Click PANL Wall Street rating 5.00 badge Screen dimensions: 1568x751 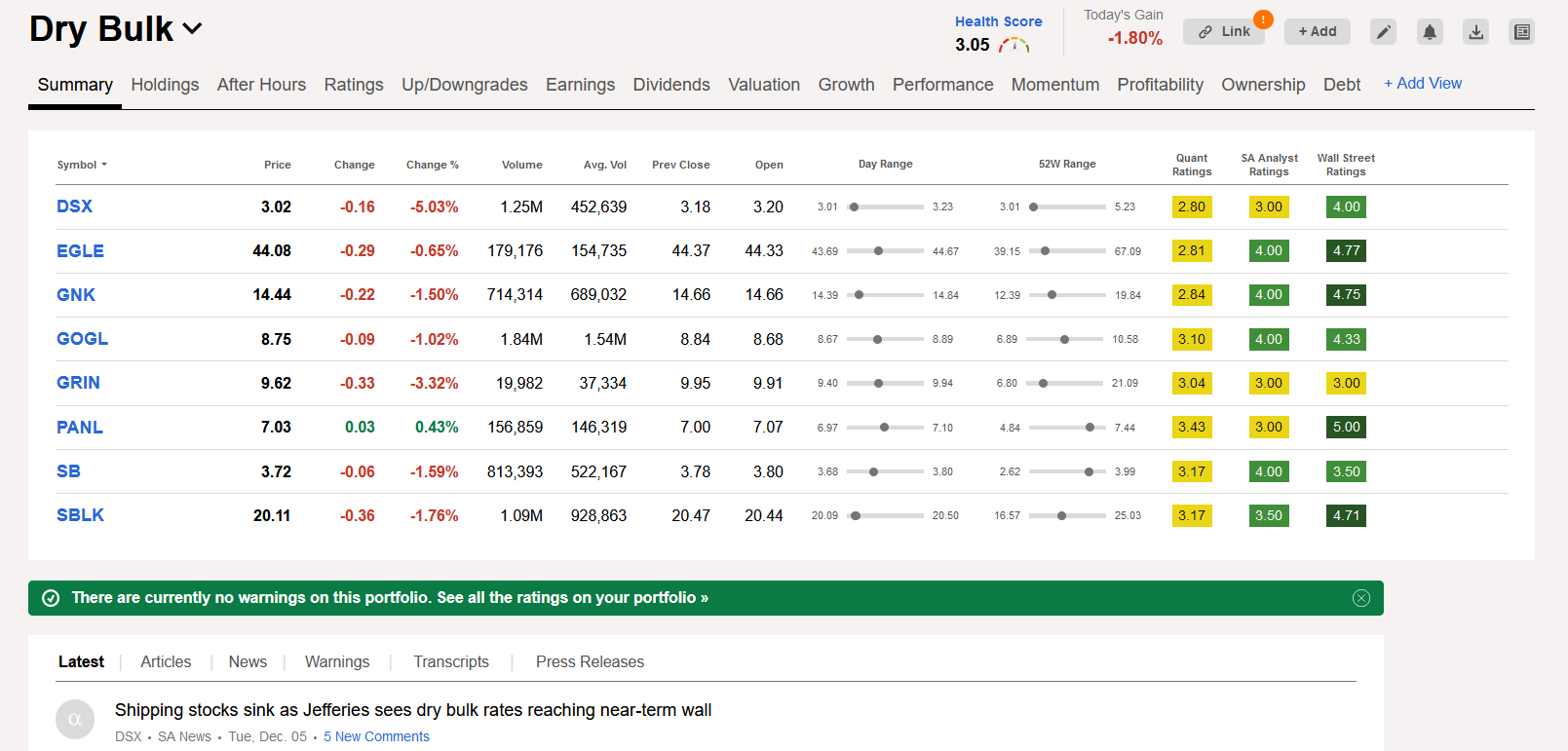1346,428
